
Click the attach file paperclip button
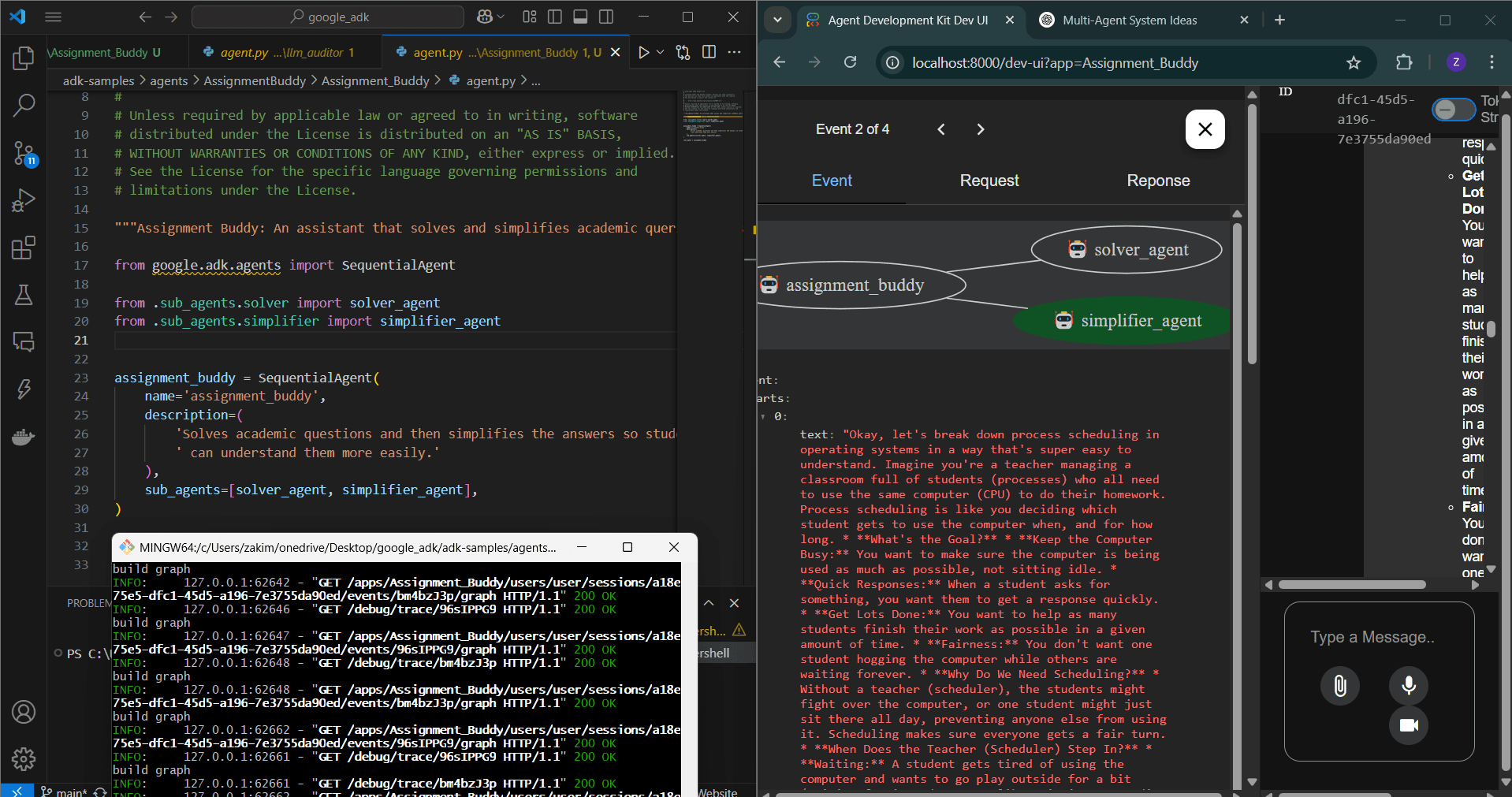point(1340,686)
